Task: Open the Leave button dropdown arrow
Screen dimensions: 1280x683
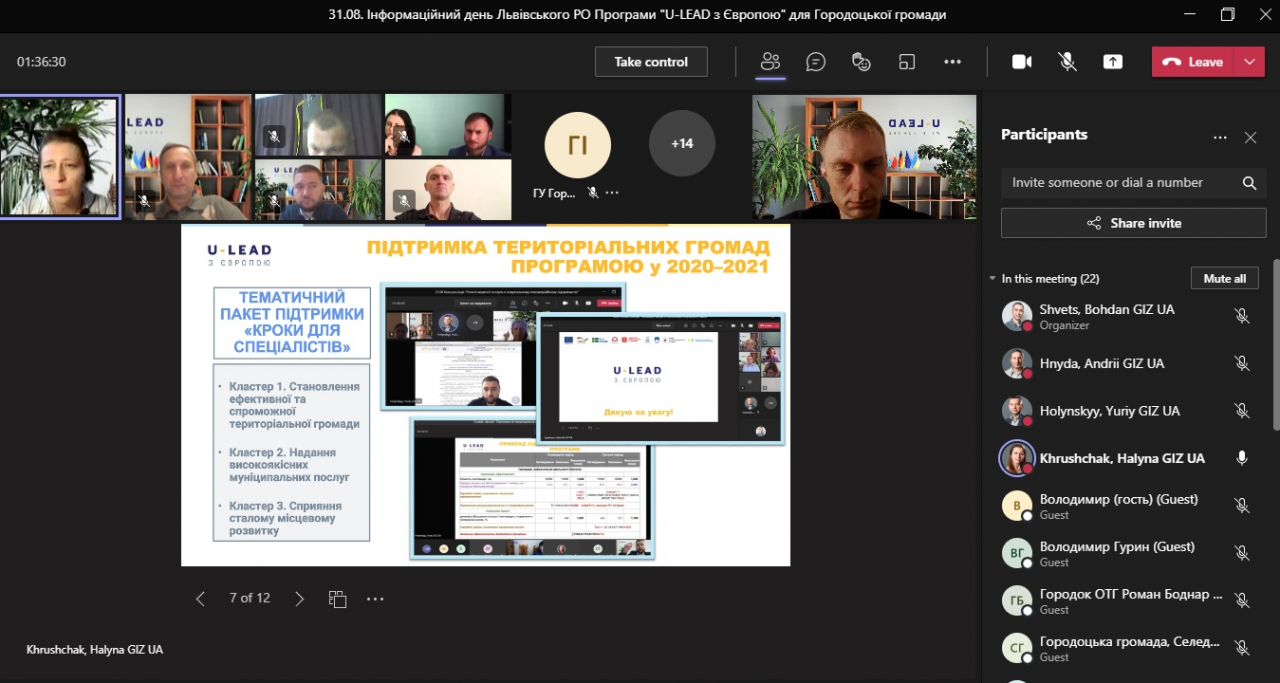Action: [x=1249, y=62]
